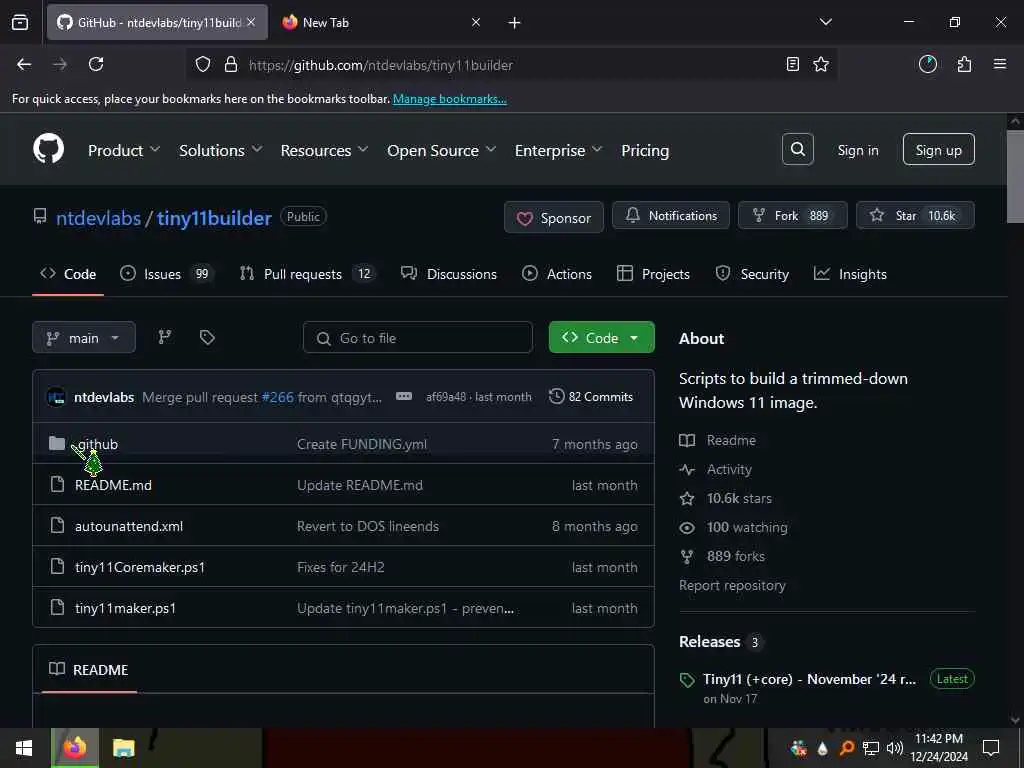The width and height of the screenshot is (1024, 768).
Task: Open the 82 Commits history link
Action: click(591, 396)
